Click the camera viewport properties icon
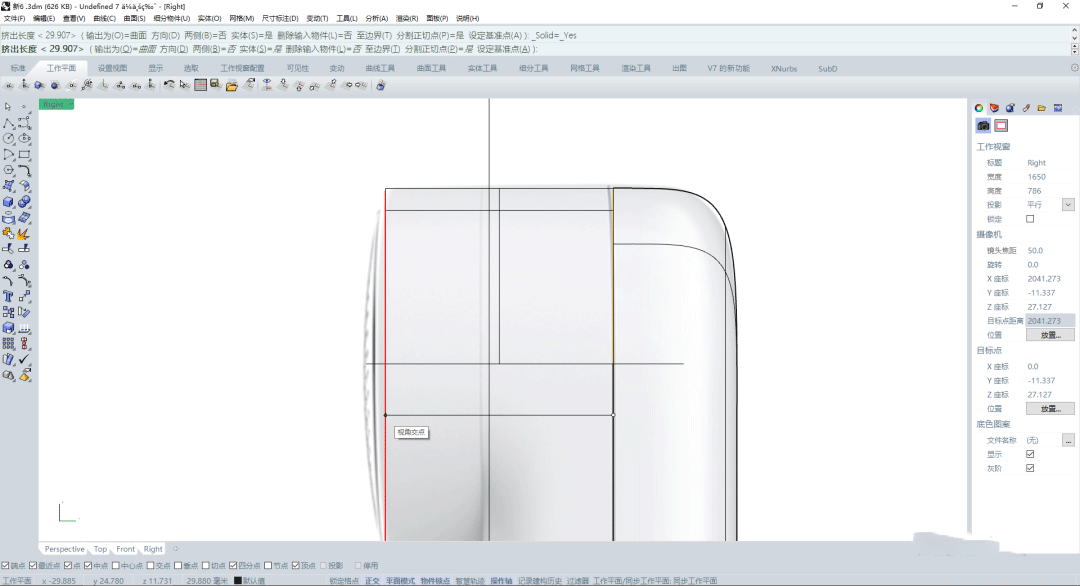The height and width of the screenshot is (586, 1080). (x=983, y=126)
